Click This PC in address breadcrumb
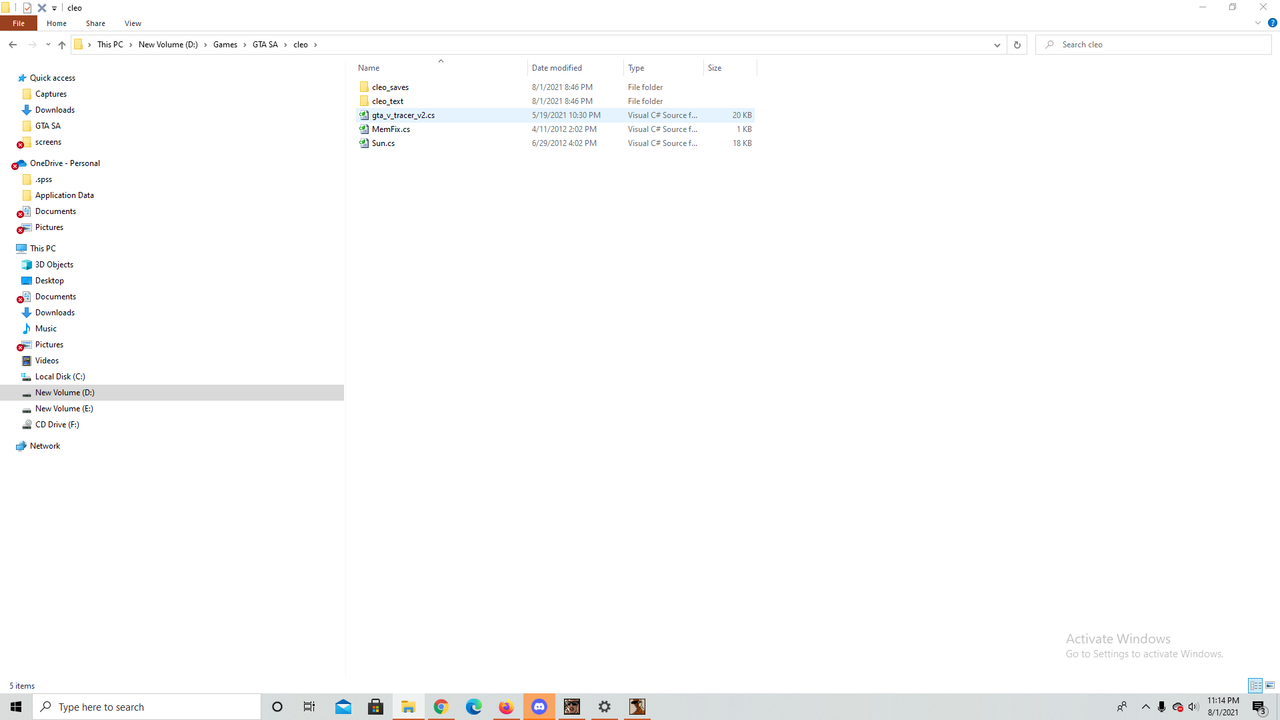Viewport: 1280px width, 720px height. (x=110, y=45)
